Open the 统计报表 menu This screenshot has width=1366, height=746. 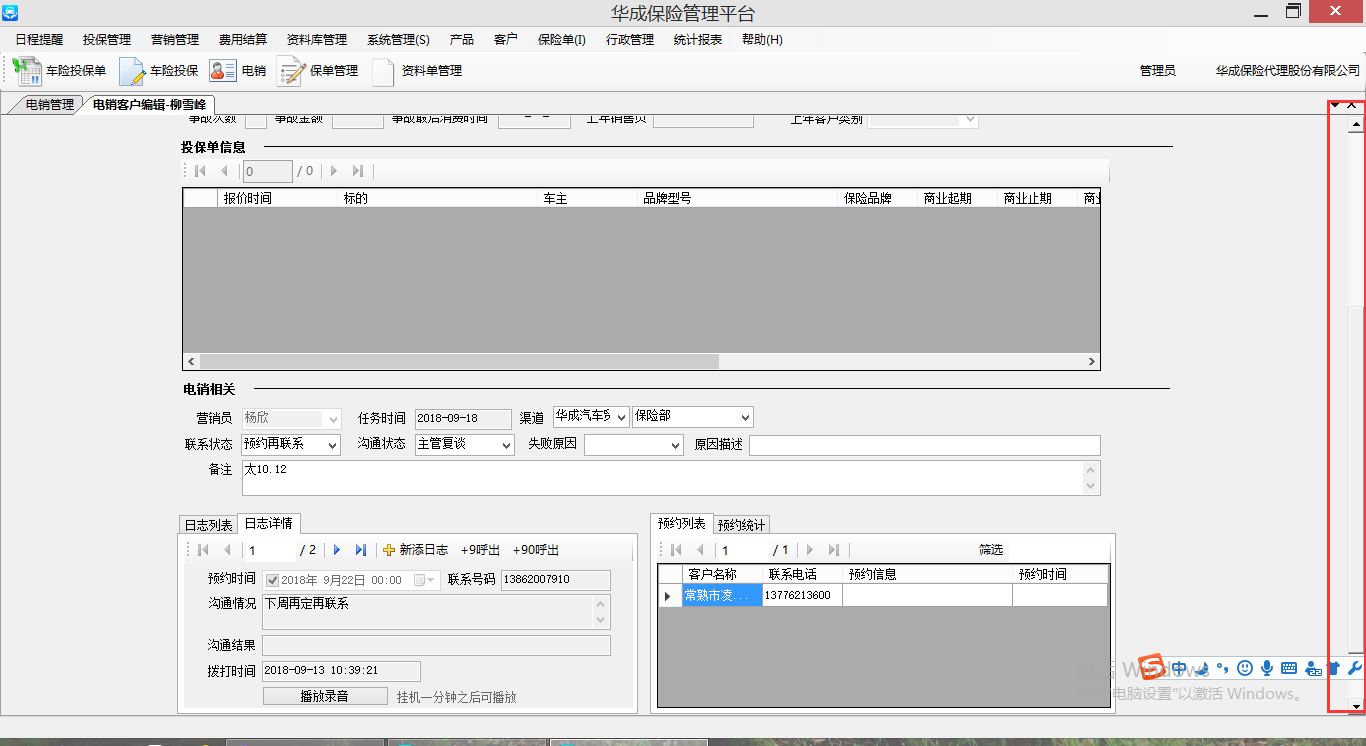click(x=697, y=40)
